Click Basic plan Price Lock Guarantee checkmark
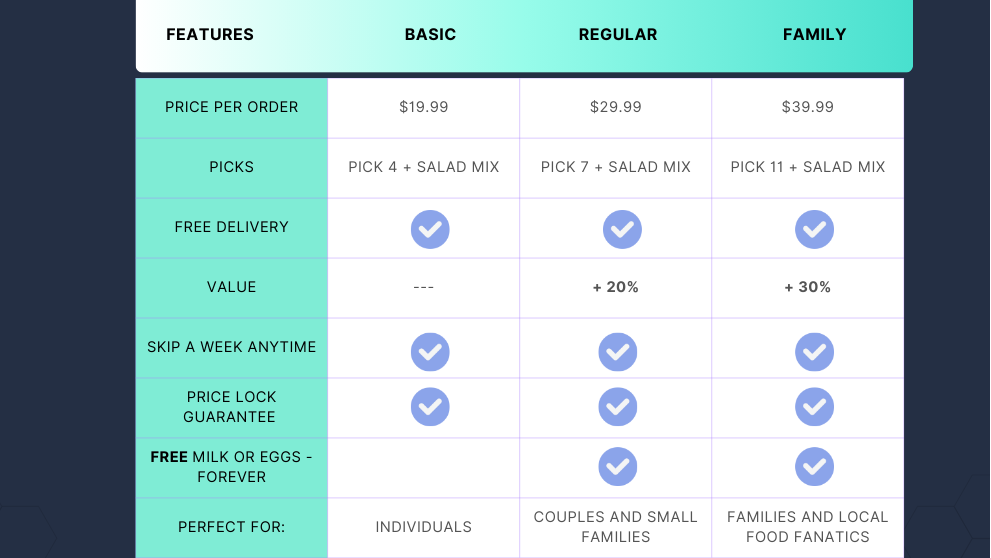The image size is (991, 558). (430, 407)
